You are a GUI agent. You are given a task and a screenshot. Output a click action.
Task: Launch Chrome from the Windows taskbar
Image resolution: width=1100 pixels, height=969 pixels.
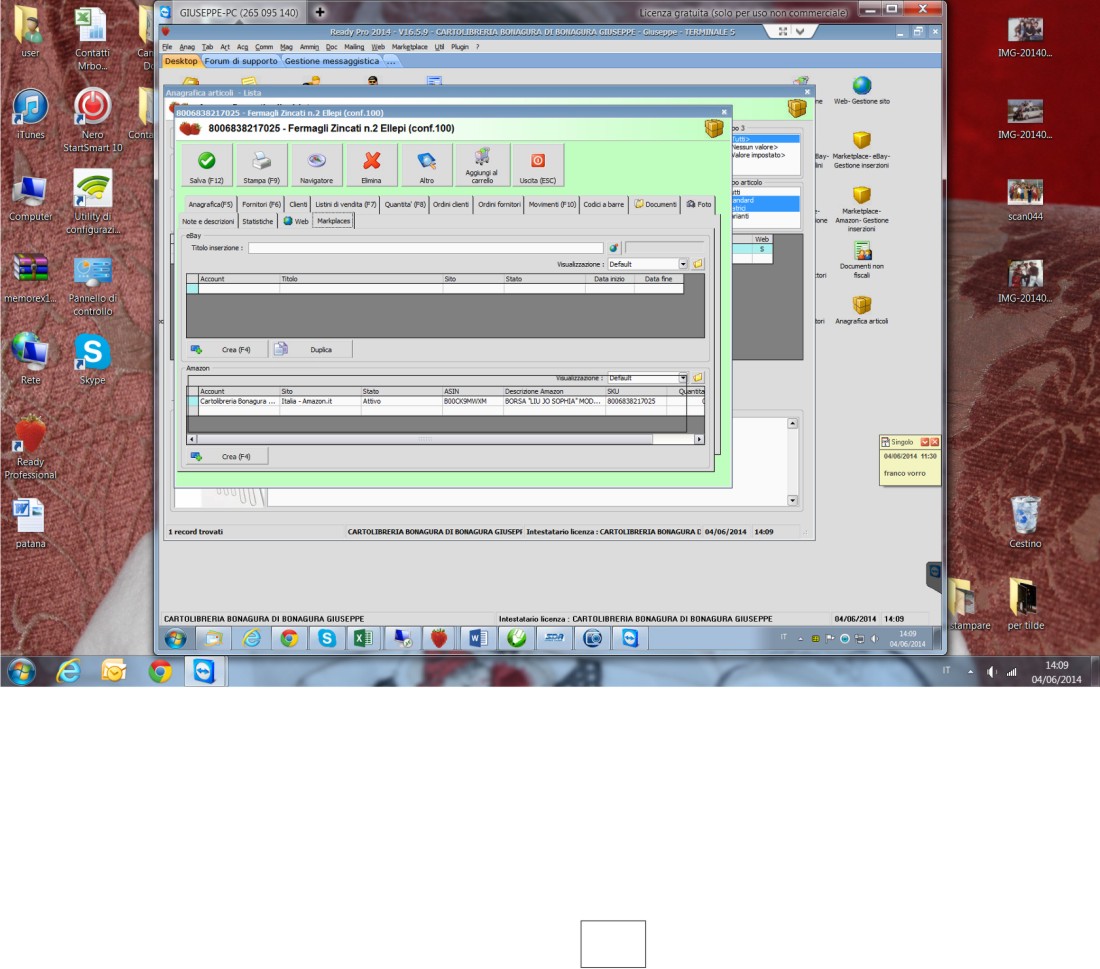pyautogui.click(x=160, y=671)
